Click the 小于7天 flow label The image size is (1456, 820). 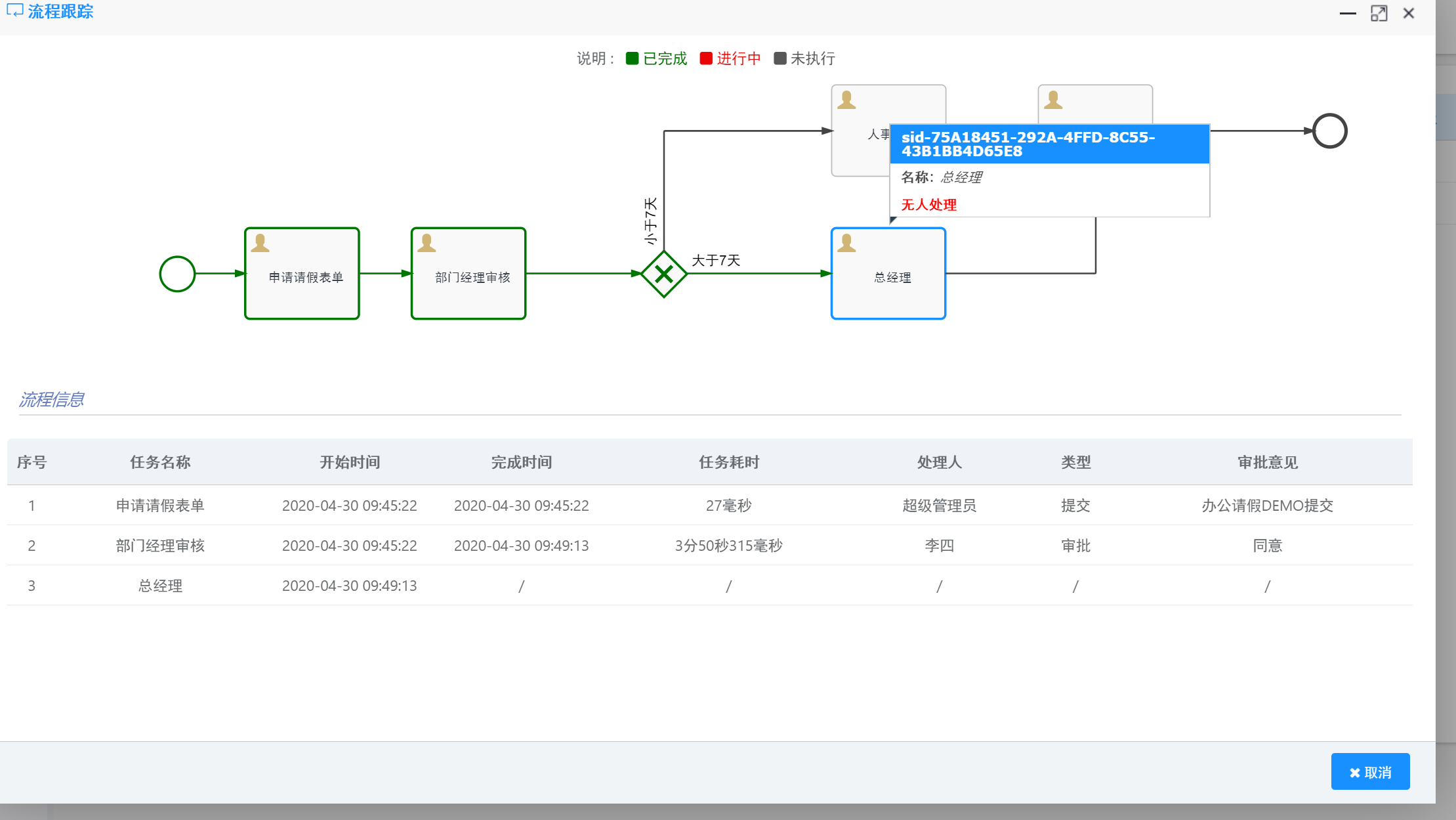650,221
